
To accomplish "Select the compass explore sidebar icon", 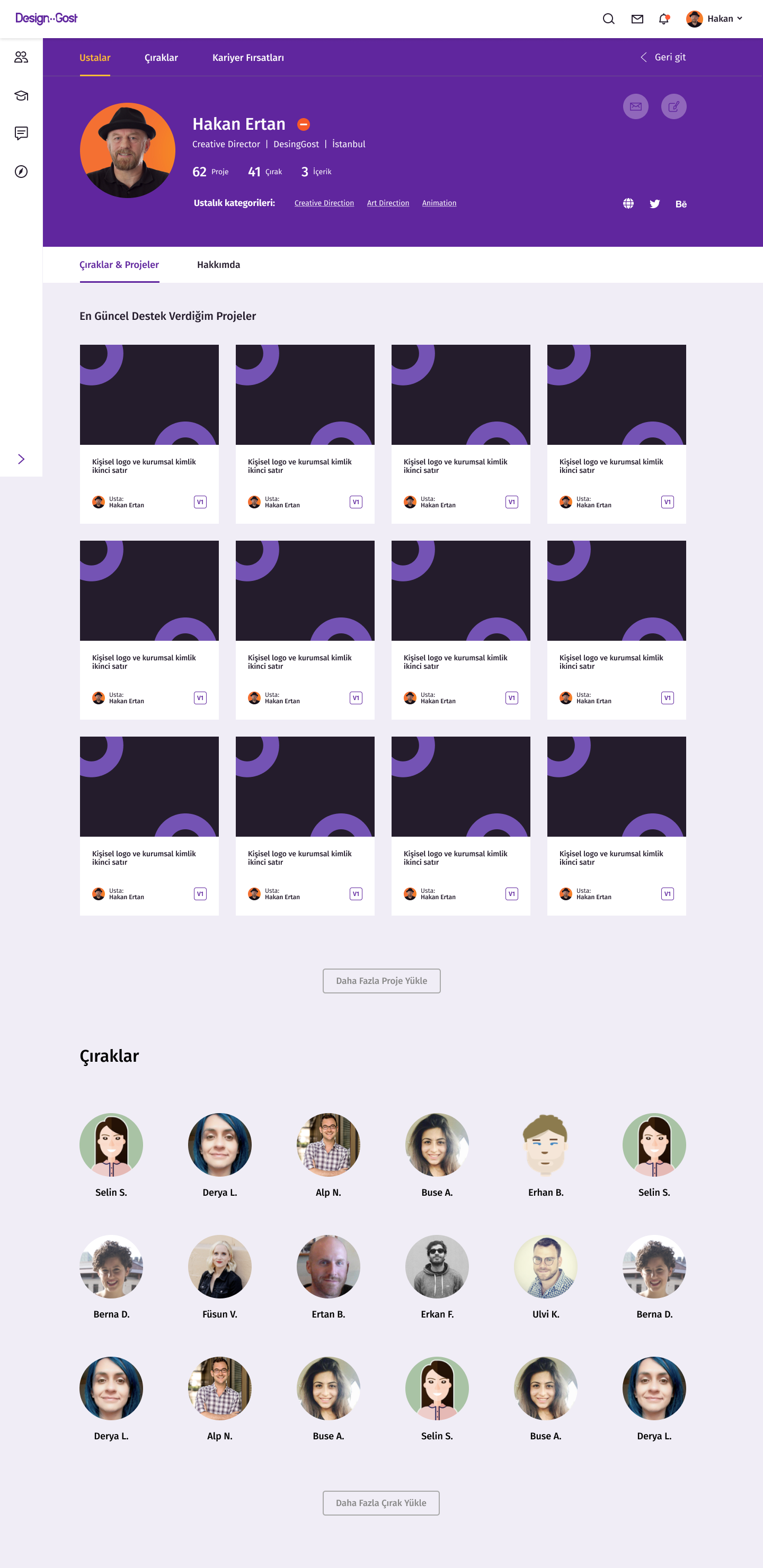I will coord(21,172).
